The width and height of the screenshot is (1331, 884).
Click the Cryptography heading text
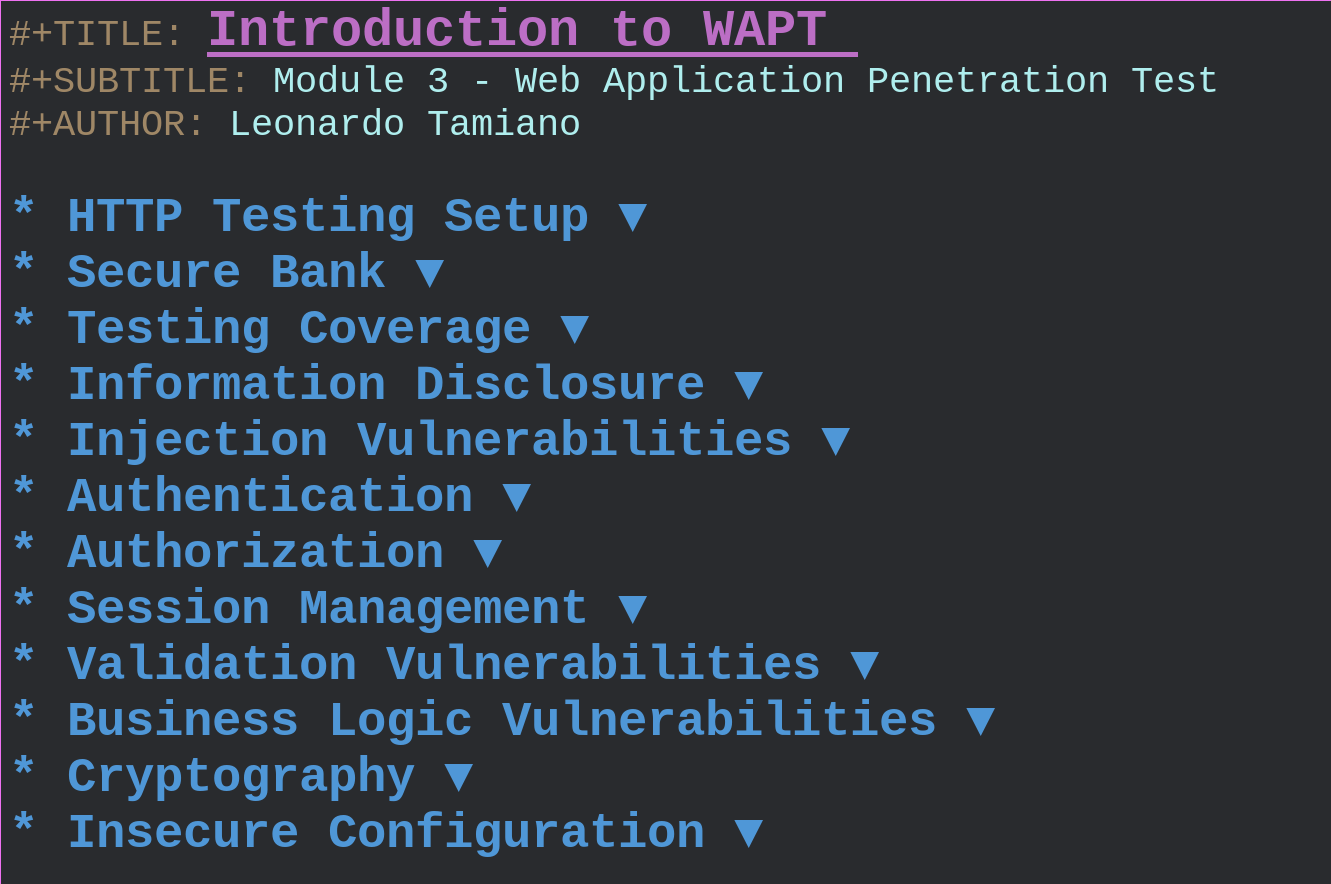[240, 777]
